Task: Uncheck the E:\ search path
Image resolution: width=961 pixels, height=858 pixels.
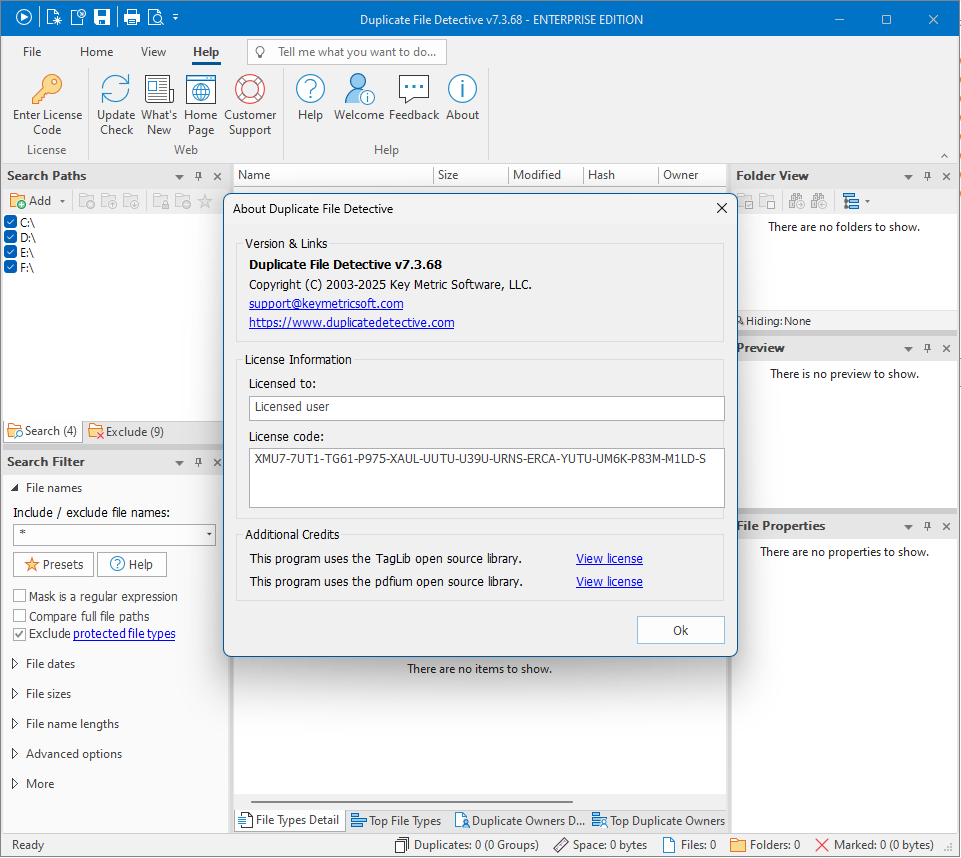Action: pyautogui.click(x=10, y=252)
